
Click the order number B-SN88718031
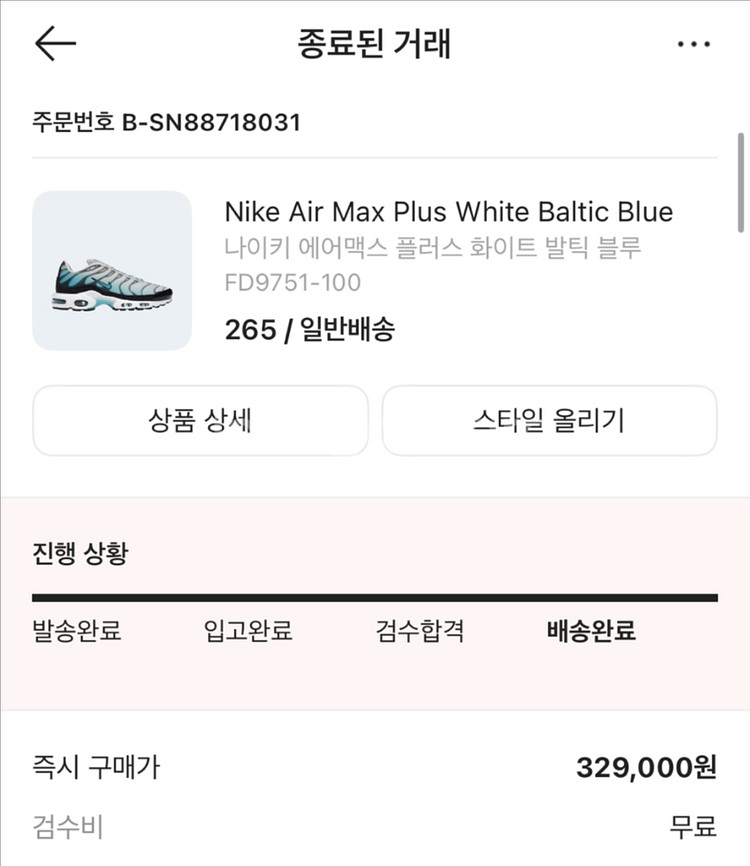(x=167, y=123)
